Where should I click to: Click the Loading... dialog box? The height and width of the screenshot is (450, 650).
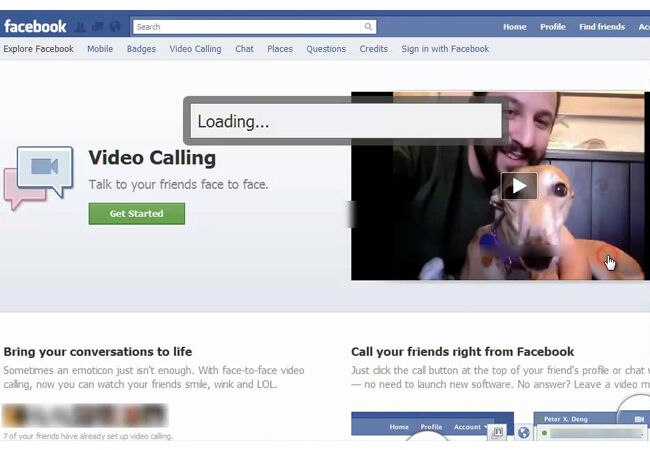[x=346, y=121]
